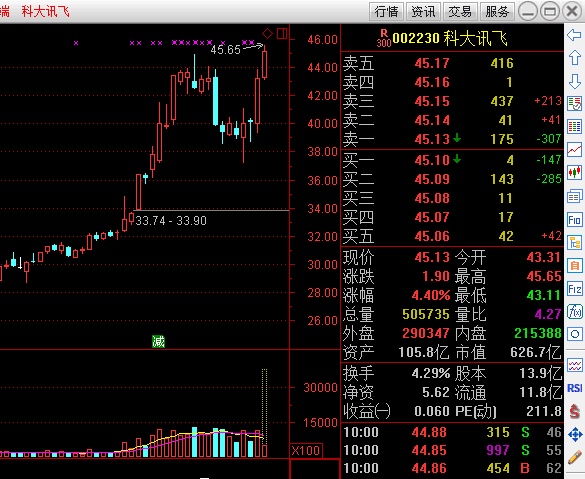Click the red diamond icon above chart
The height and width of the screenshot is (479, 585).
[x=268, y=34]
